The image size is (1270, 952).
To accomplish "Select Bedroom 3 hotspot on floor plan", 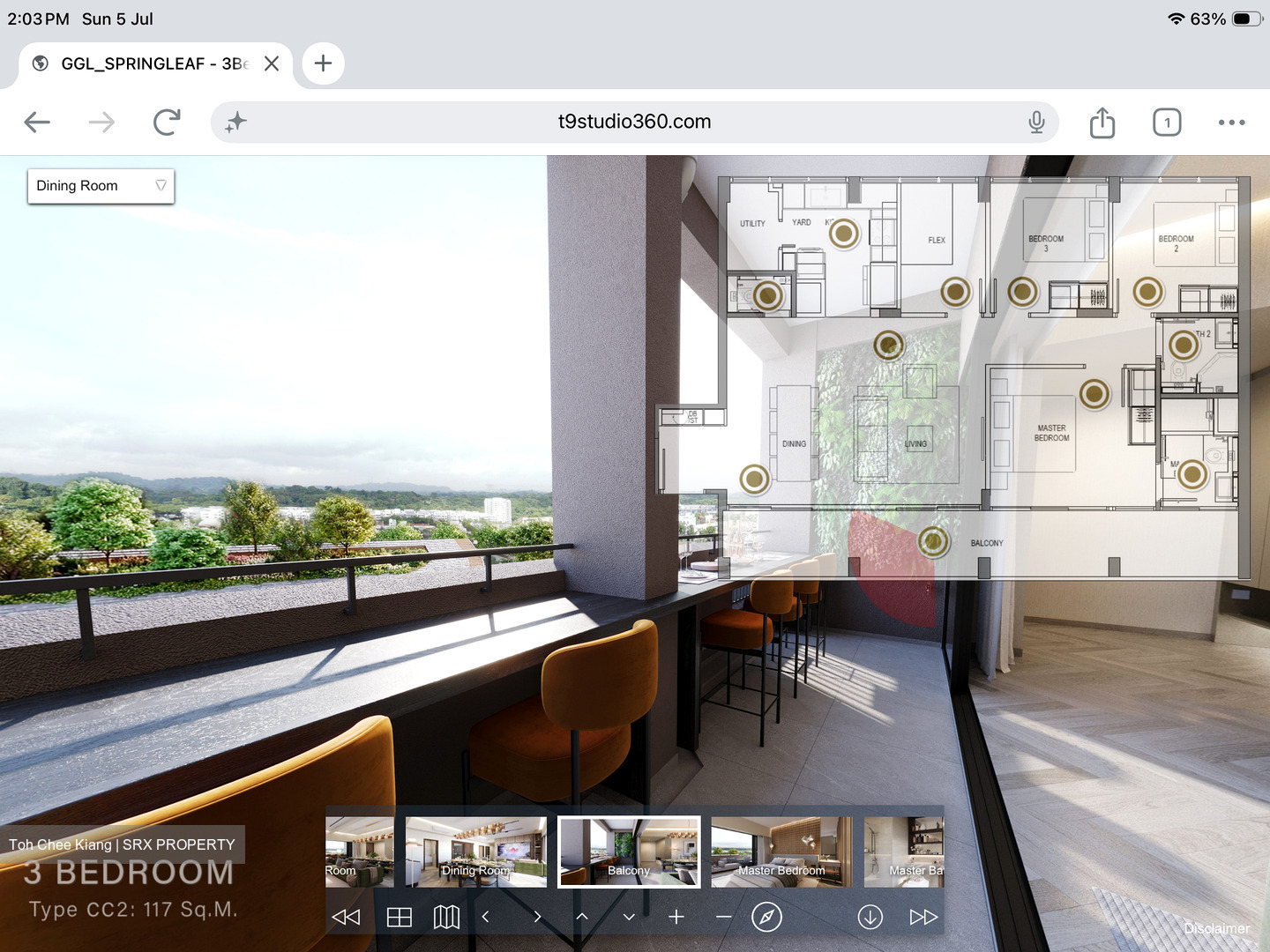I will point(1023,292).
